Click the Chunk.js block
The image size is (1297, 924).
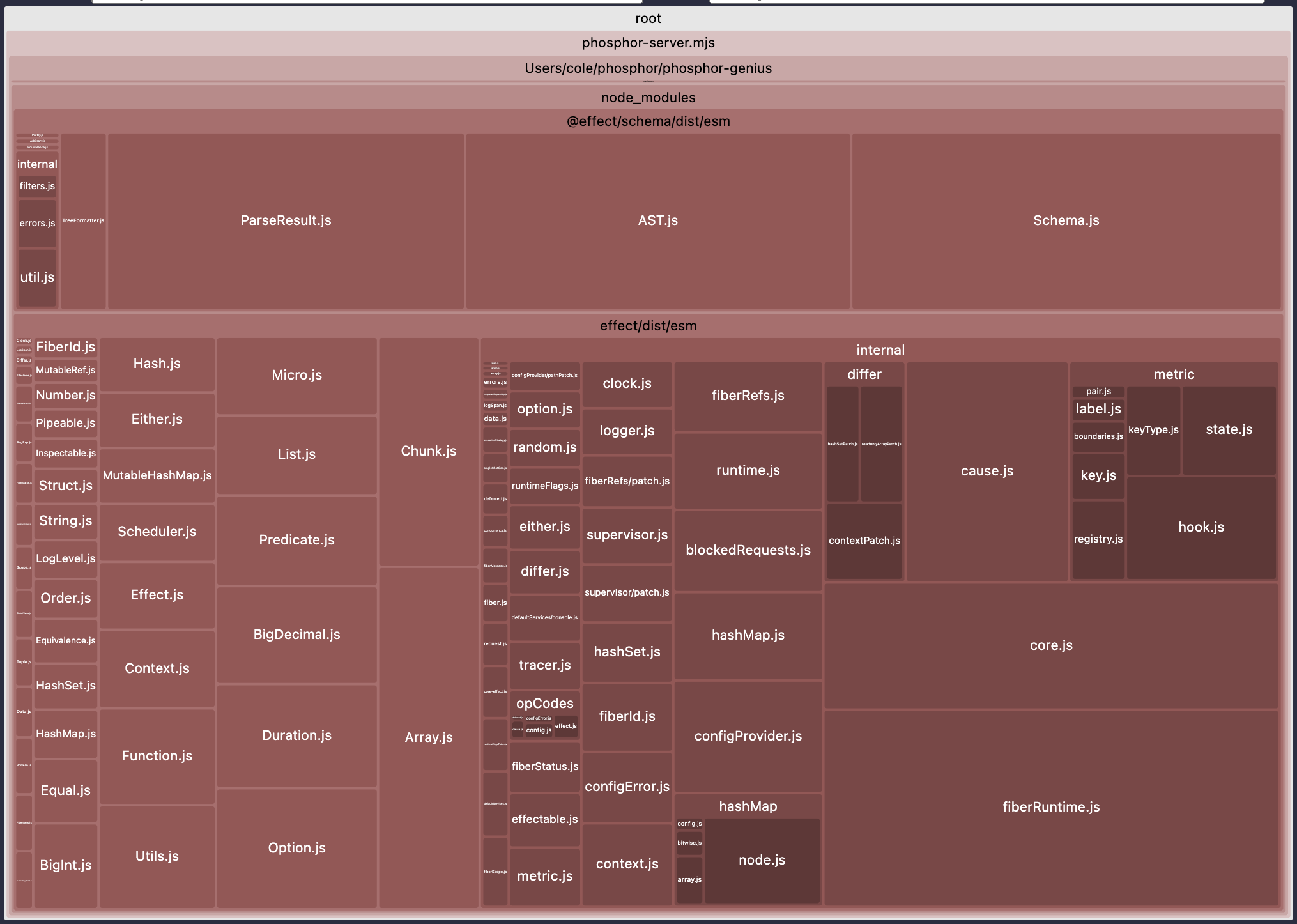(428, 451)
